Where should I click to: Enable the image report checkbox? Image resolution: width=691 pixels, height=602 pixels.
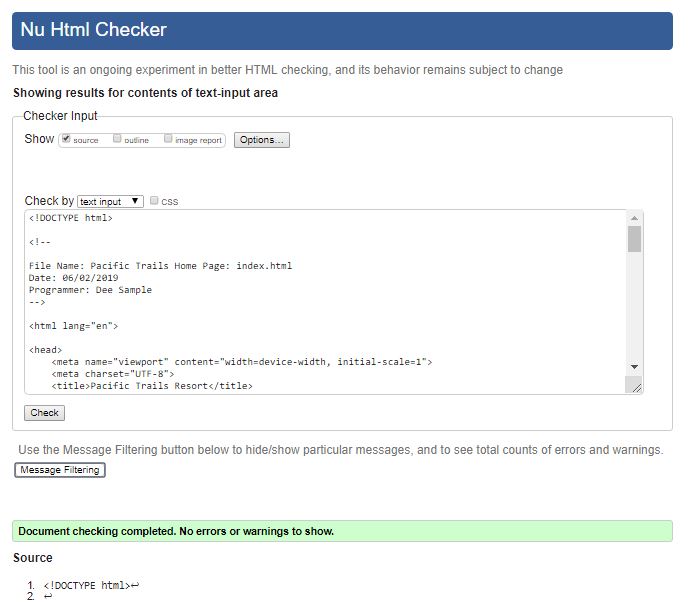(x=168, y=138)
